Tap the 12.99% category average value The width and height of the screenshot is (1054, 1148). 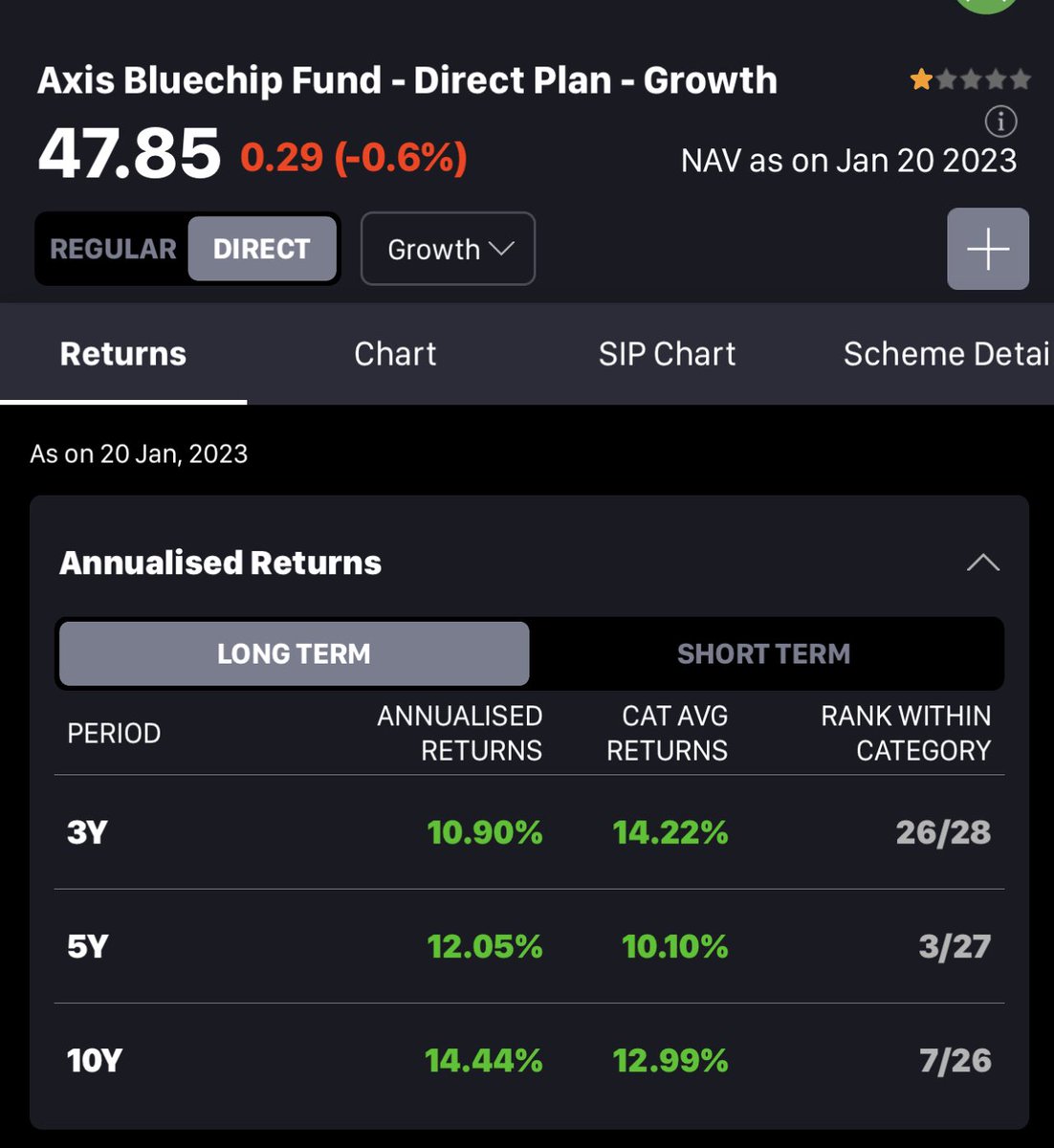click(670, 1060)
